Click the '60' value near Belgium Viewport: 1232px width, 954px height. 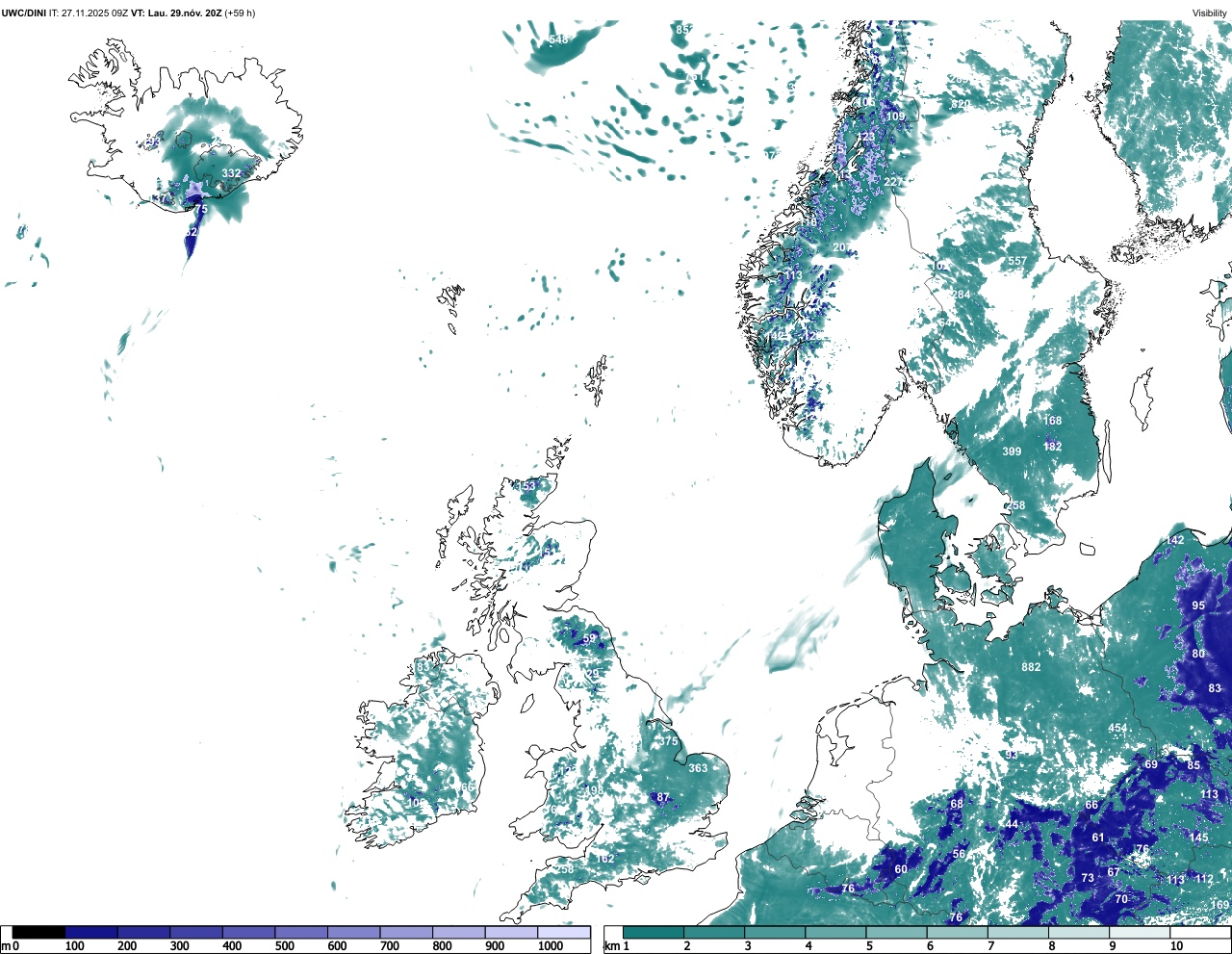coord(901,869)
